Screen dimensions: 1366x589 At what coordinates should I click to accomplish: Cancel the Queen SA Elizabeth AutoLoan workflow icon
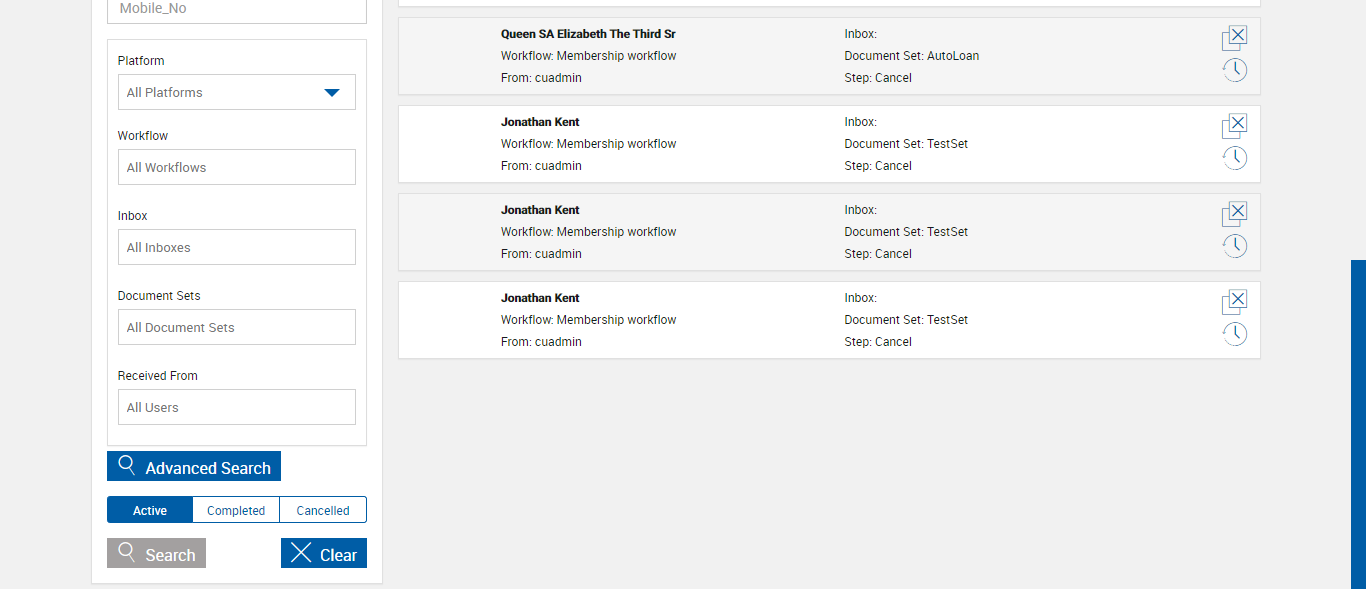click(1235, 38)
